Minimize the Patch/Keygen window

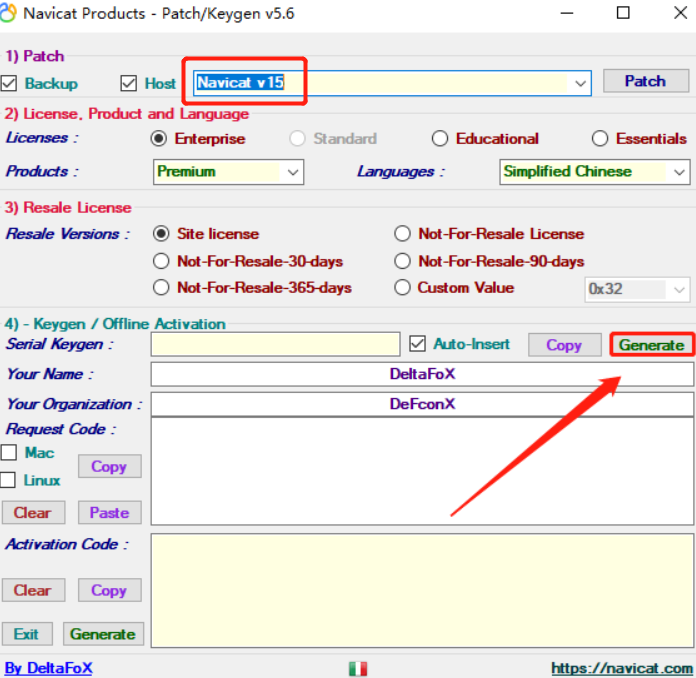coord(567,13)
